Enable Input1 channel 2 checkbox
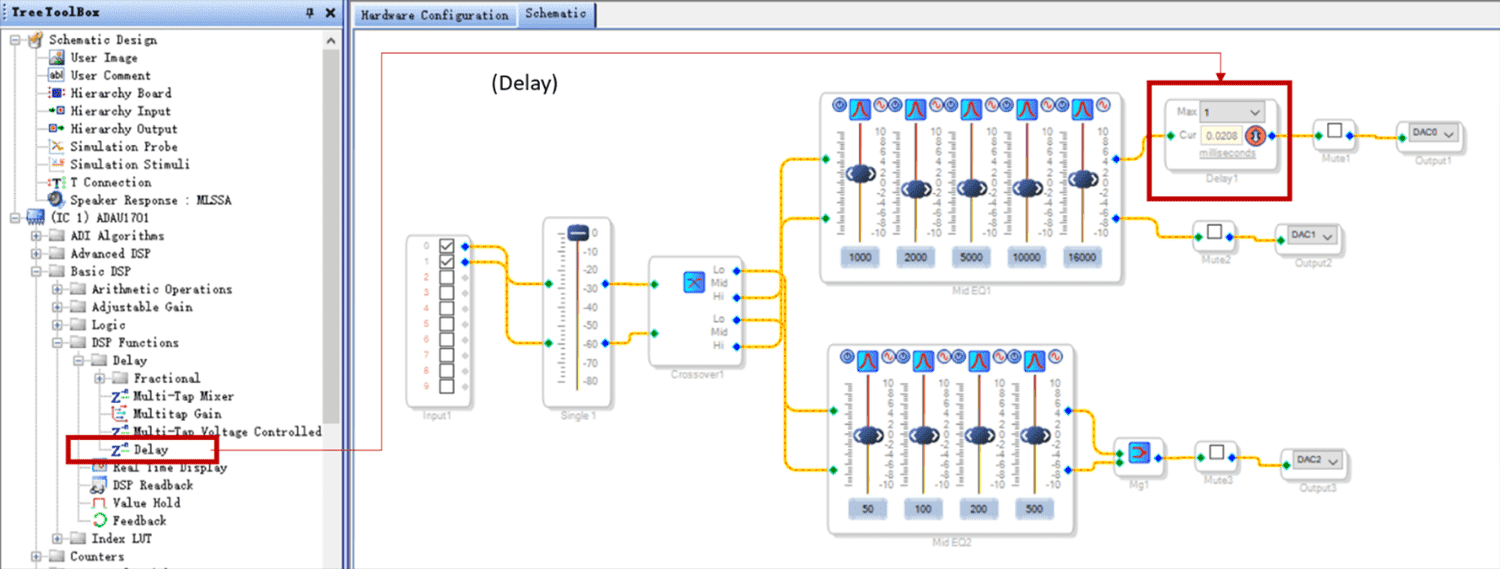The width and height of the screenshot is (1500, 569). tap(447, 277)
